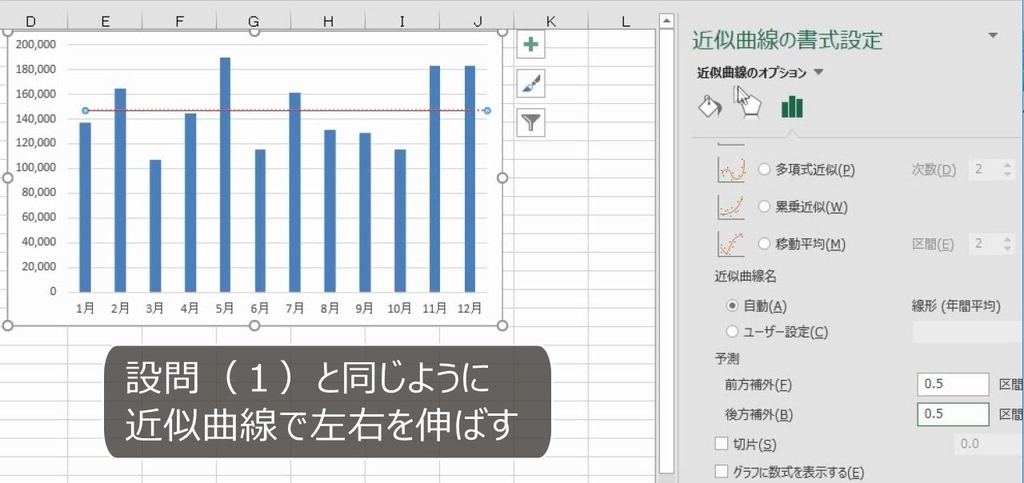The height and width of the screenshot is (483, 1024).
Task: Select 累乗近似 radio button
Action: pyautogui.click(x=764, y=207)
